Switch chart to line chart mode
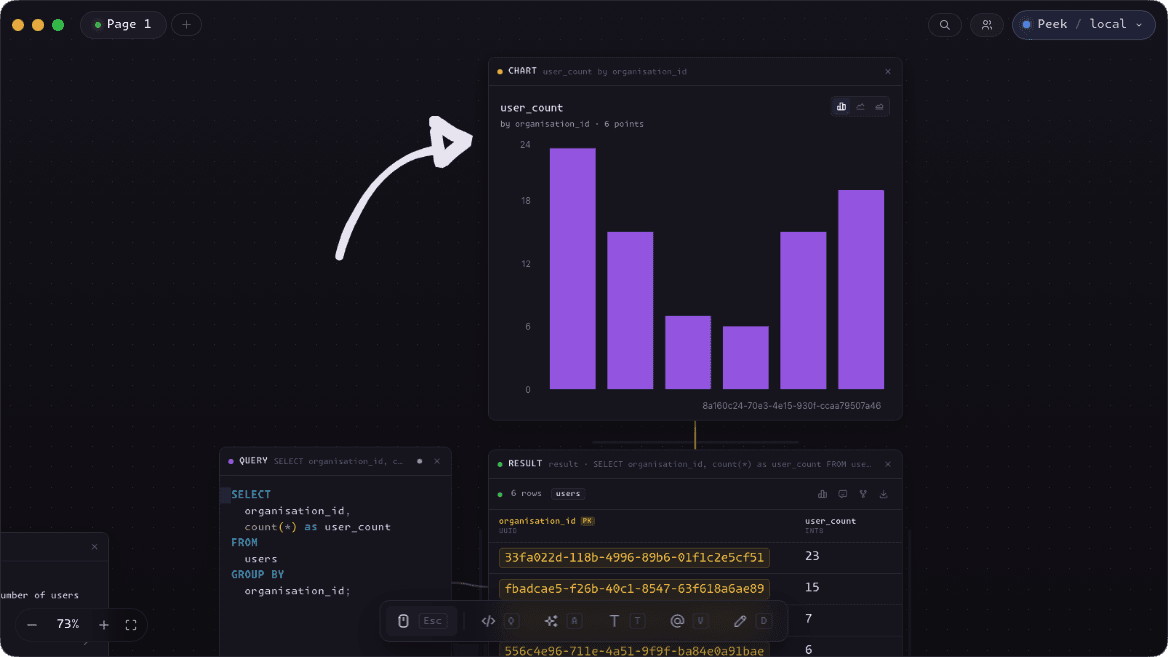The image size is (1168, 657). pos(860,107)
